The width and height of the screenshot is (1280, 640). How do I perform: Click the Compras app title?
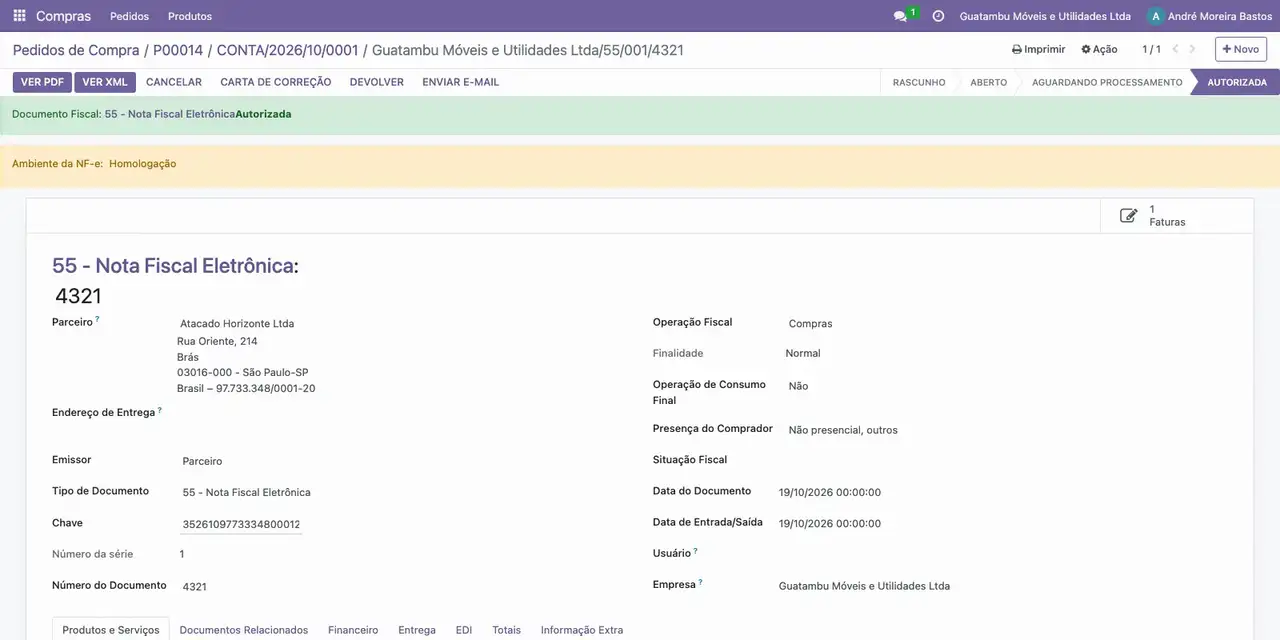click(63, 16)
